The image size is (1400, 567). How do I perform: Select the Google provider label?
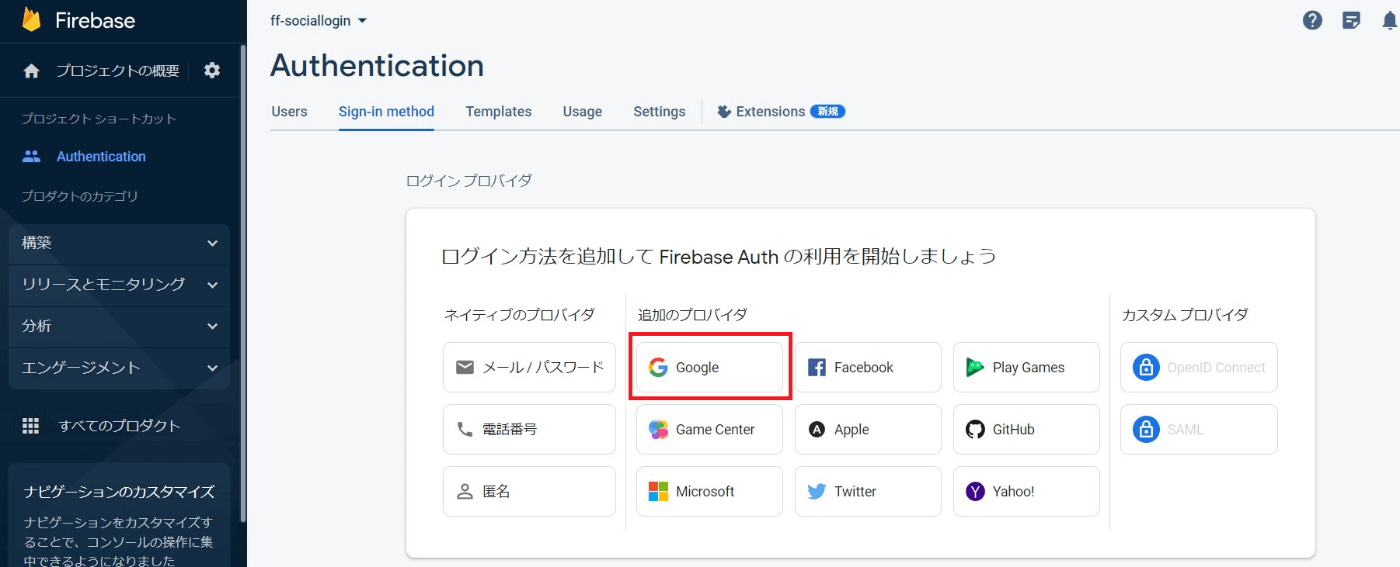click(x=697, y=367)
